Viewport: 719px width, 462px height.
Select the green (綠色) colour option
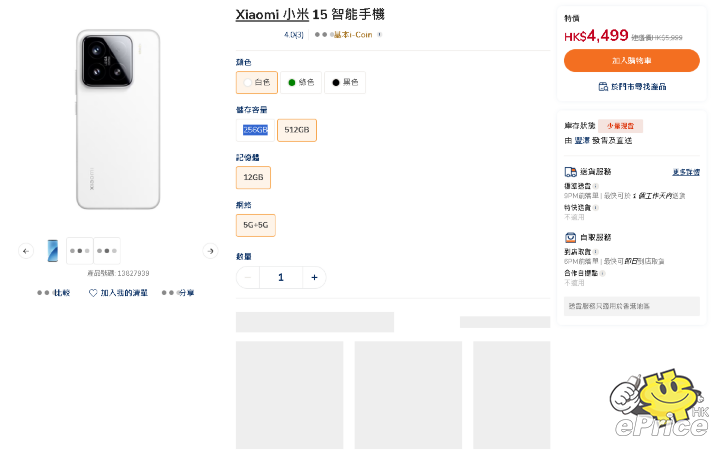click(300, 82)
